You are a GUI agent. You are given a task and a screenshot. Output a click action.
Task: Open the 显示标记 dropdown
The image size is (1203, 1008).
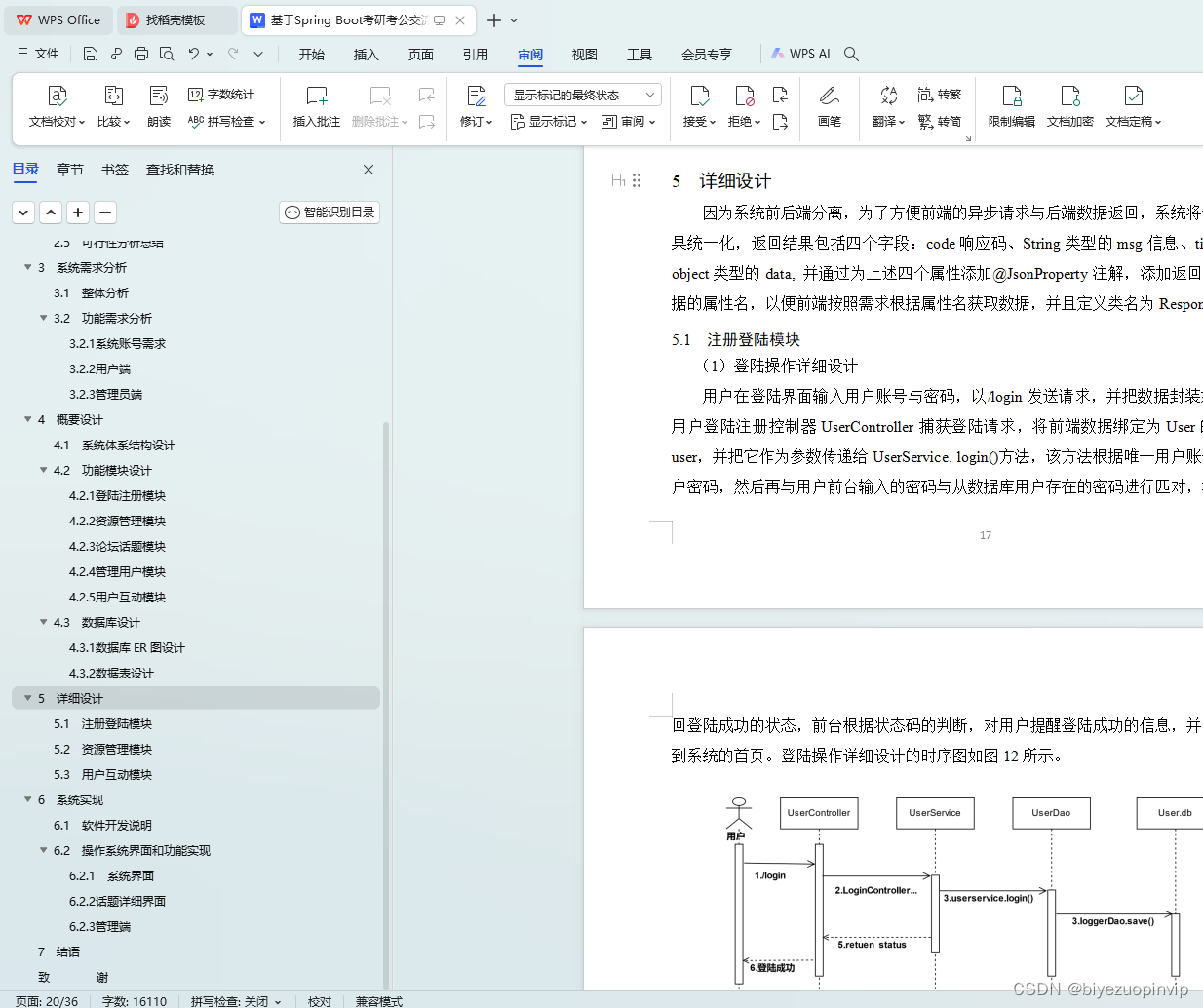click(x=549, y=122)
